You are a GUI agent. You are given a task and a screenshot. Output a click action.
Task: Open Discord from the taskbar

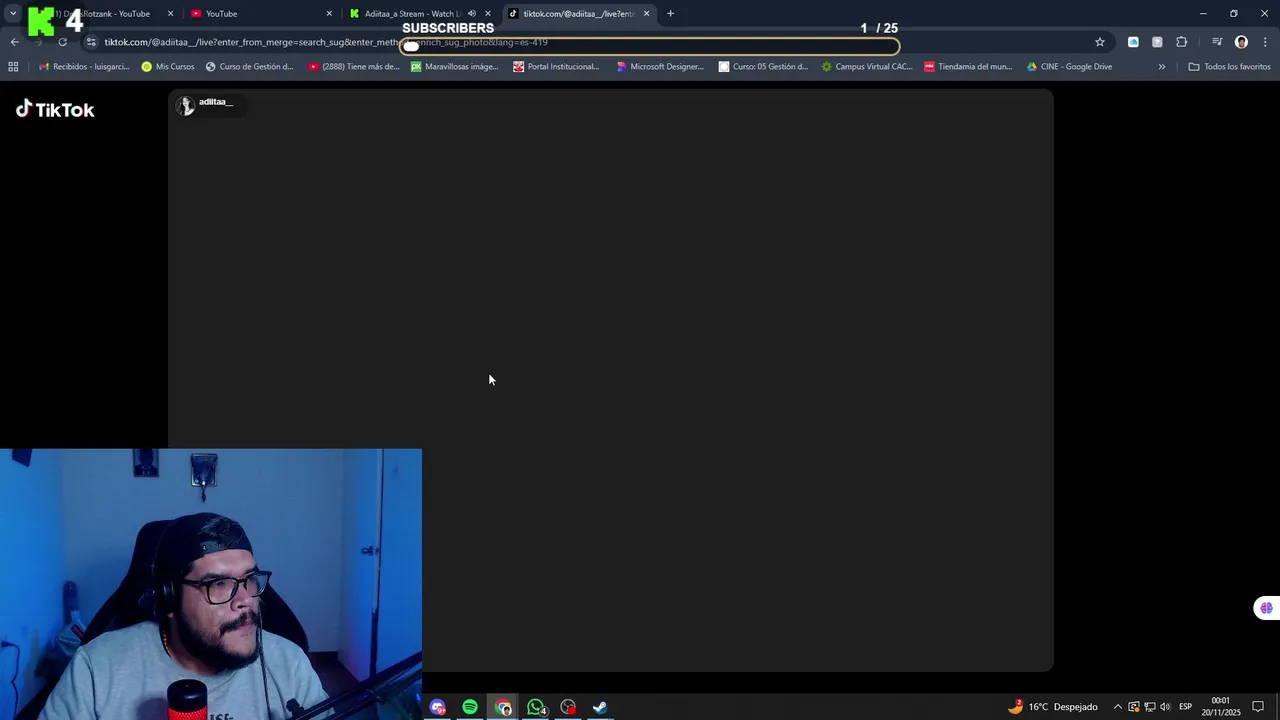437,707
